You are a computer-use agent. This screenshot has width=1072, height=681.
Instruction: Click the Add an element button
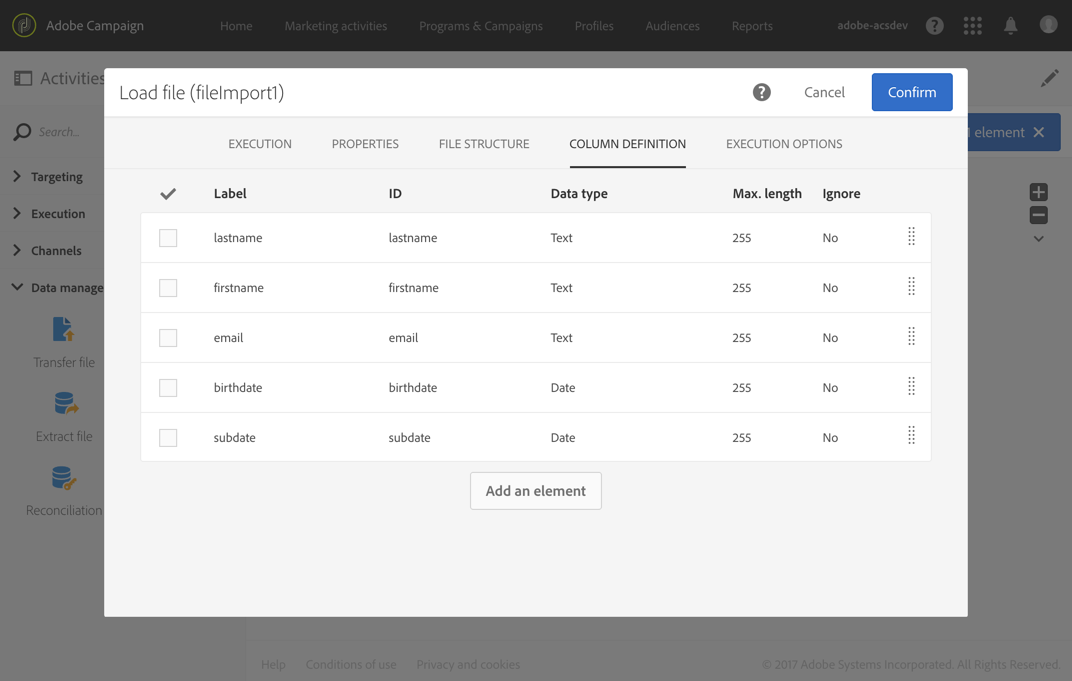click(536, 491)
